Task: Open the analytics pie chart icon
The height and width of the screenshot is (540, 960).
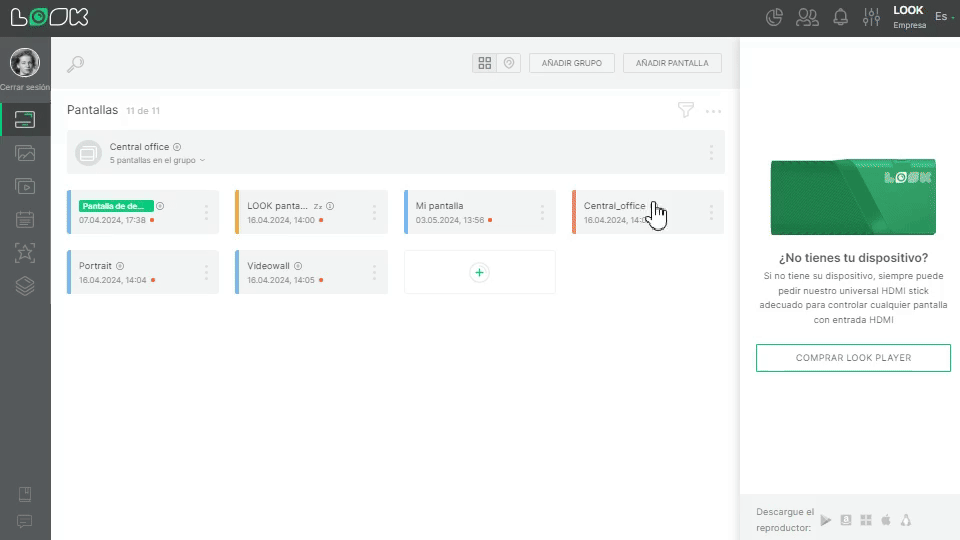Action: (774, 17)
